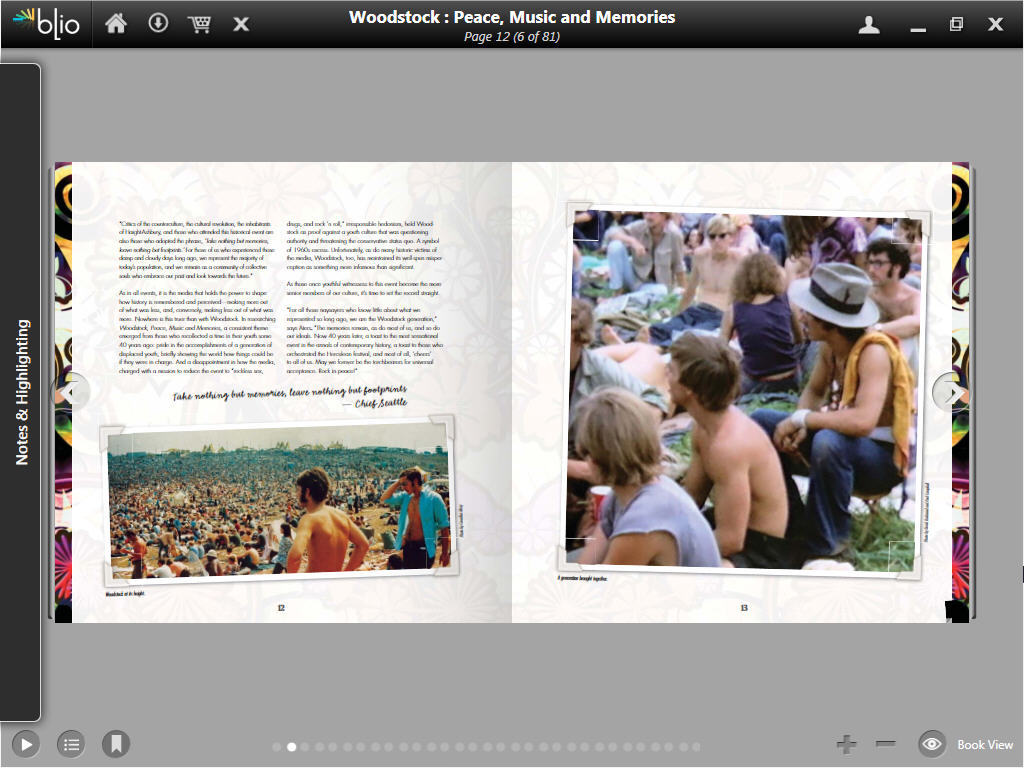Toggle the eye view mode icon

tap(932, 744)
